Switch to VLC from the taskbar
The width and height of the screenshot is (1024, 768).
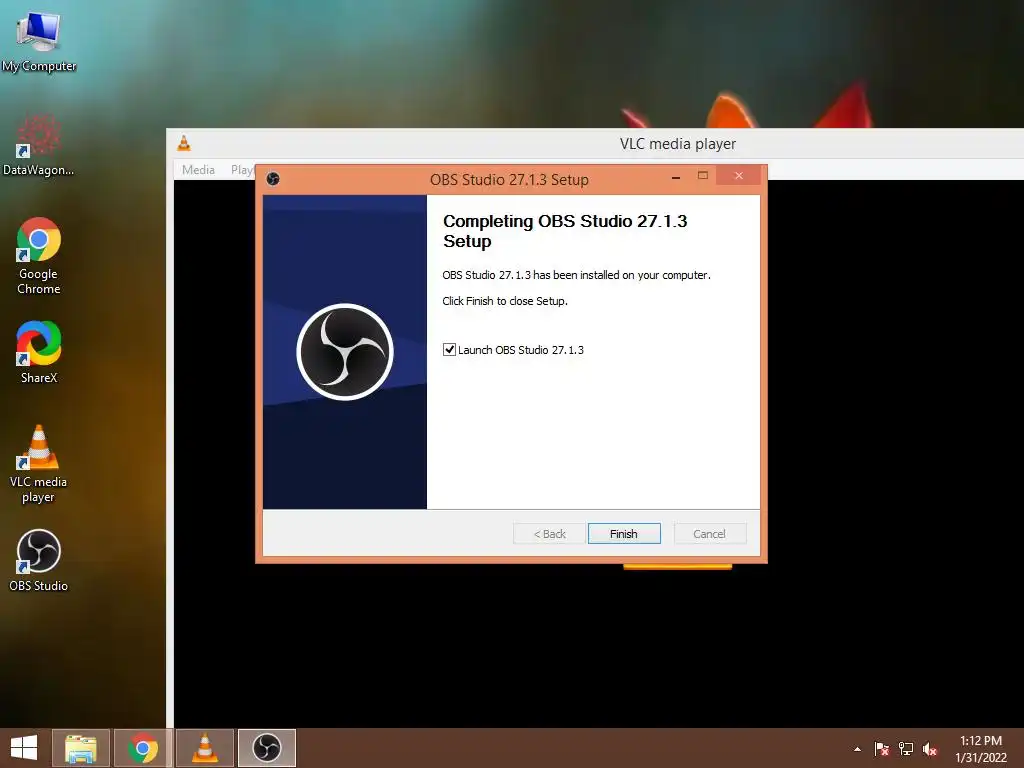(x=204, y=748)
